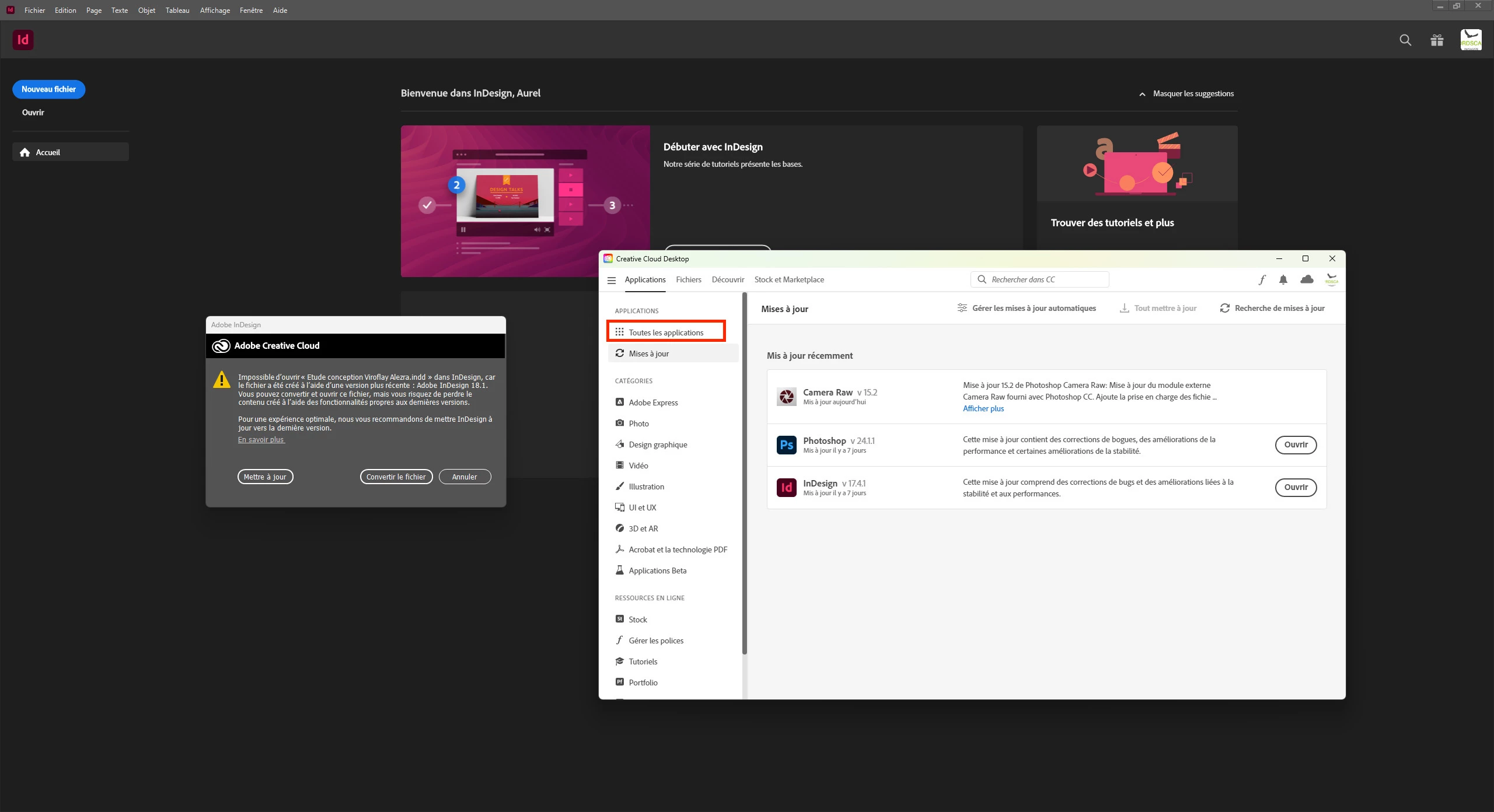Switch to the Découvrir tab
Image resolution: width=1494 pixels, height=812 pixels.
pos(728,279)
